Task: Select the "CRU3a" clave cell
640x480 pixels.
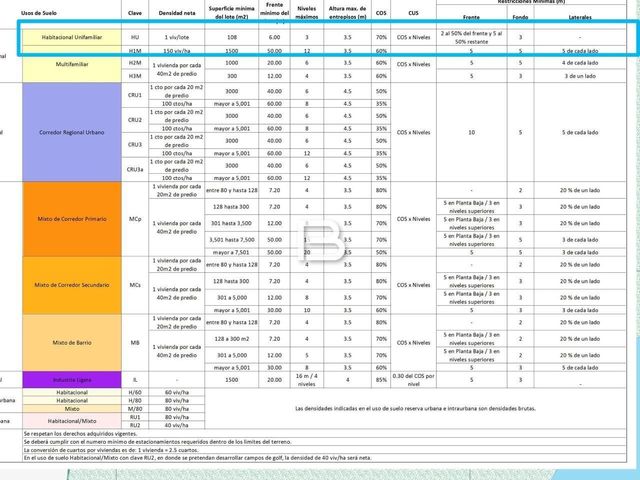Action: pos(135,169)
